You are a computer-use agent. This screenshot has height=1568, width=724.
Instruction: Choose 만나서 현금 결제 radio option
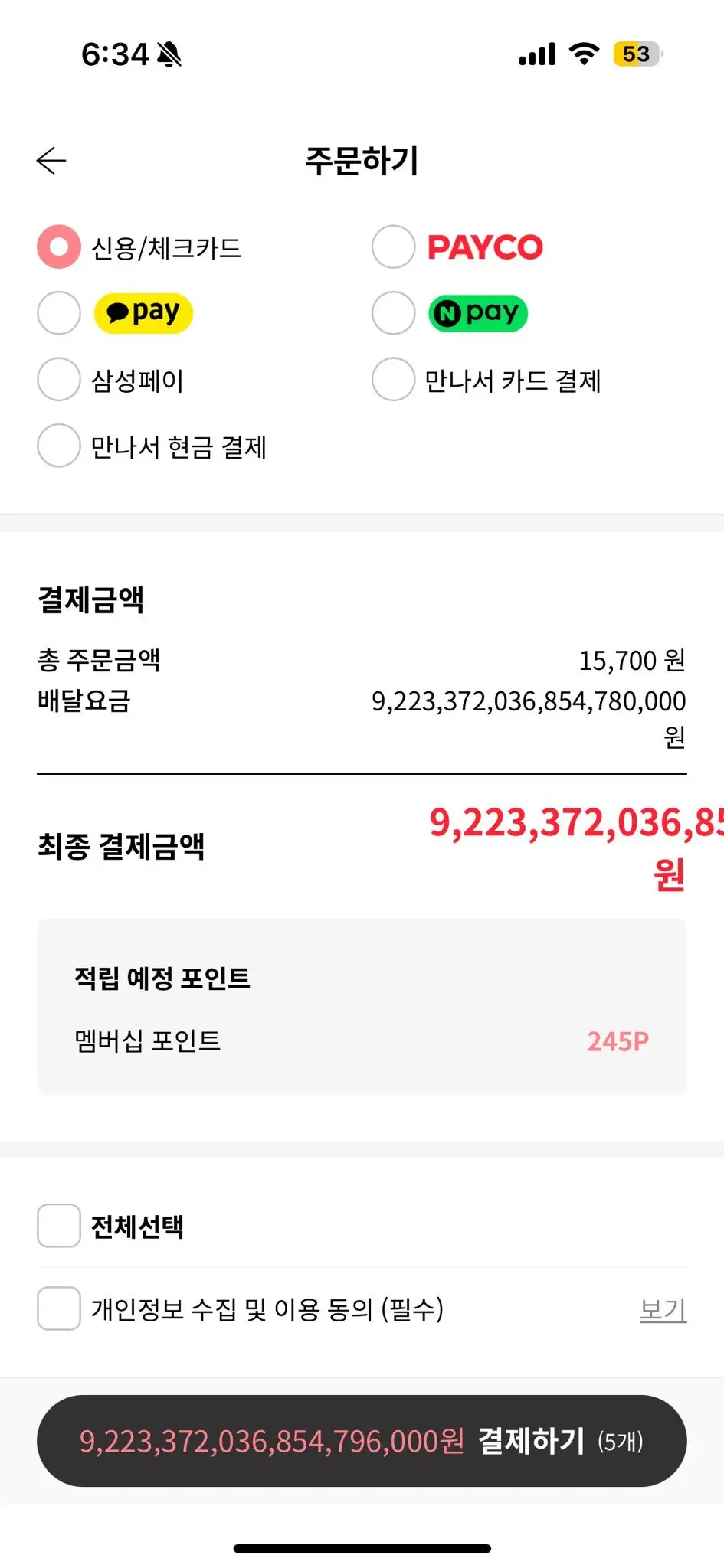point(59,446)
